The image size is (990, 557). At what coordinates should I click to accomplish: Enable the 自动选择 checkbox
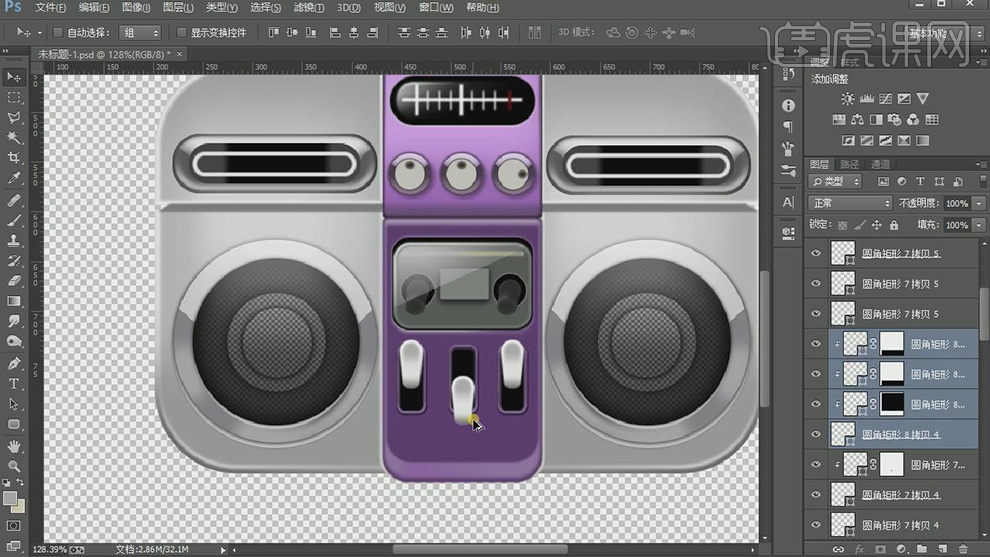tap(57, 32)
